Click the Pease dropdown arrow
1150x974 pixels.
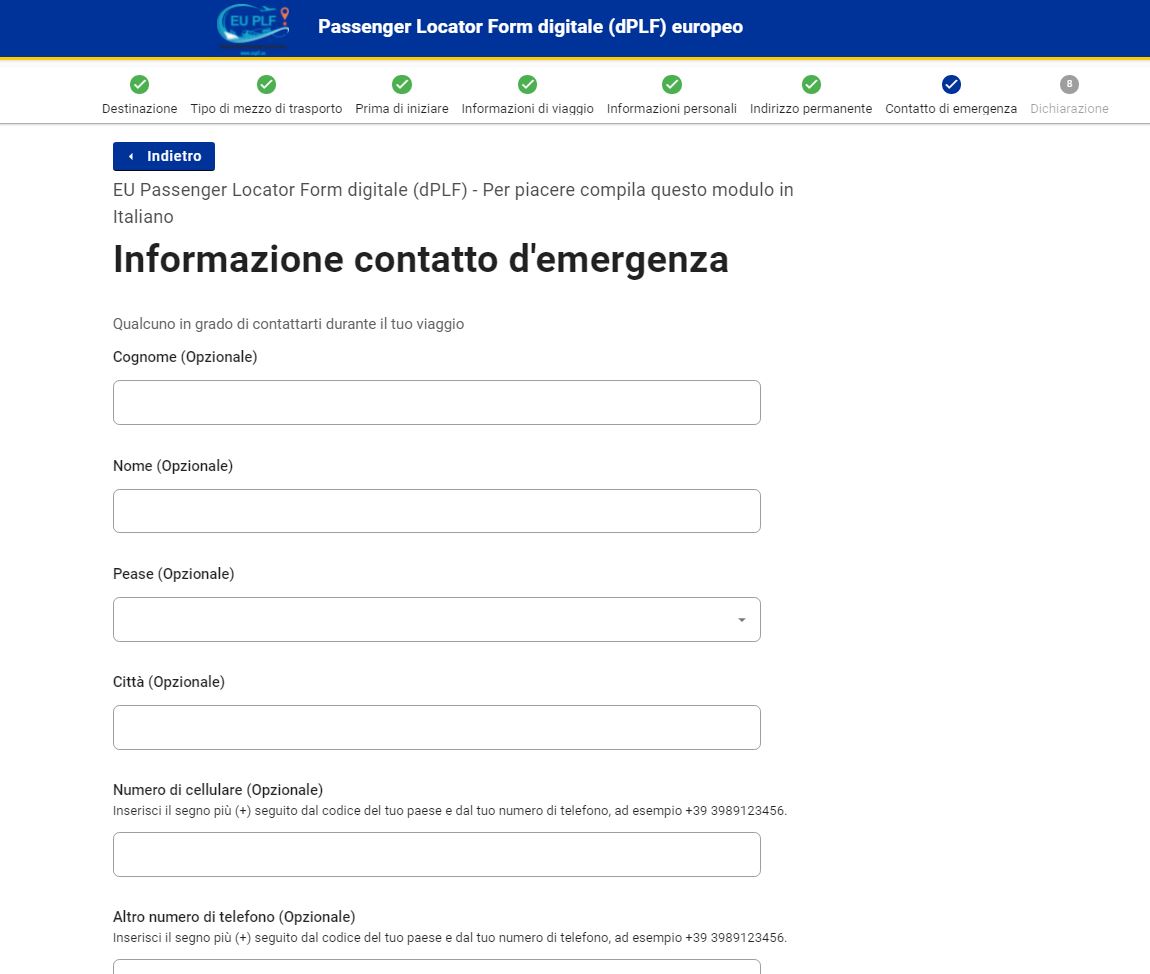pyautogui.click(x=741, y=620)
